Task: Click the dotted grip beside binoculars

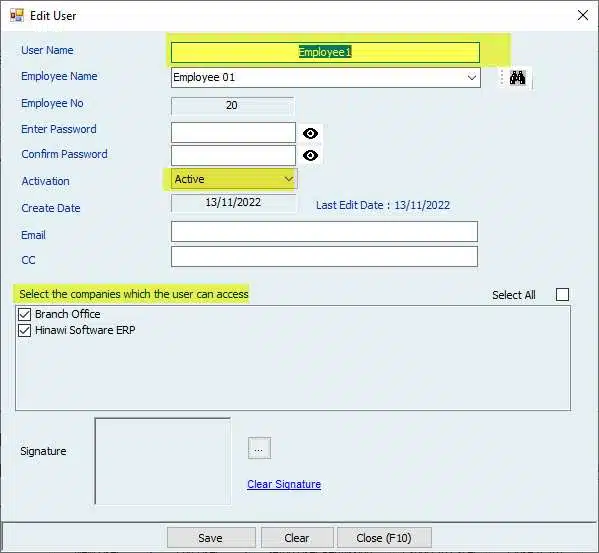Action: click(502, 78)
